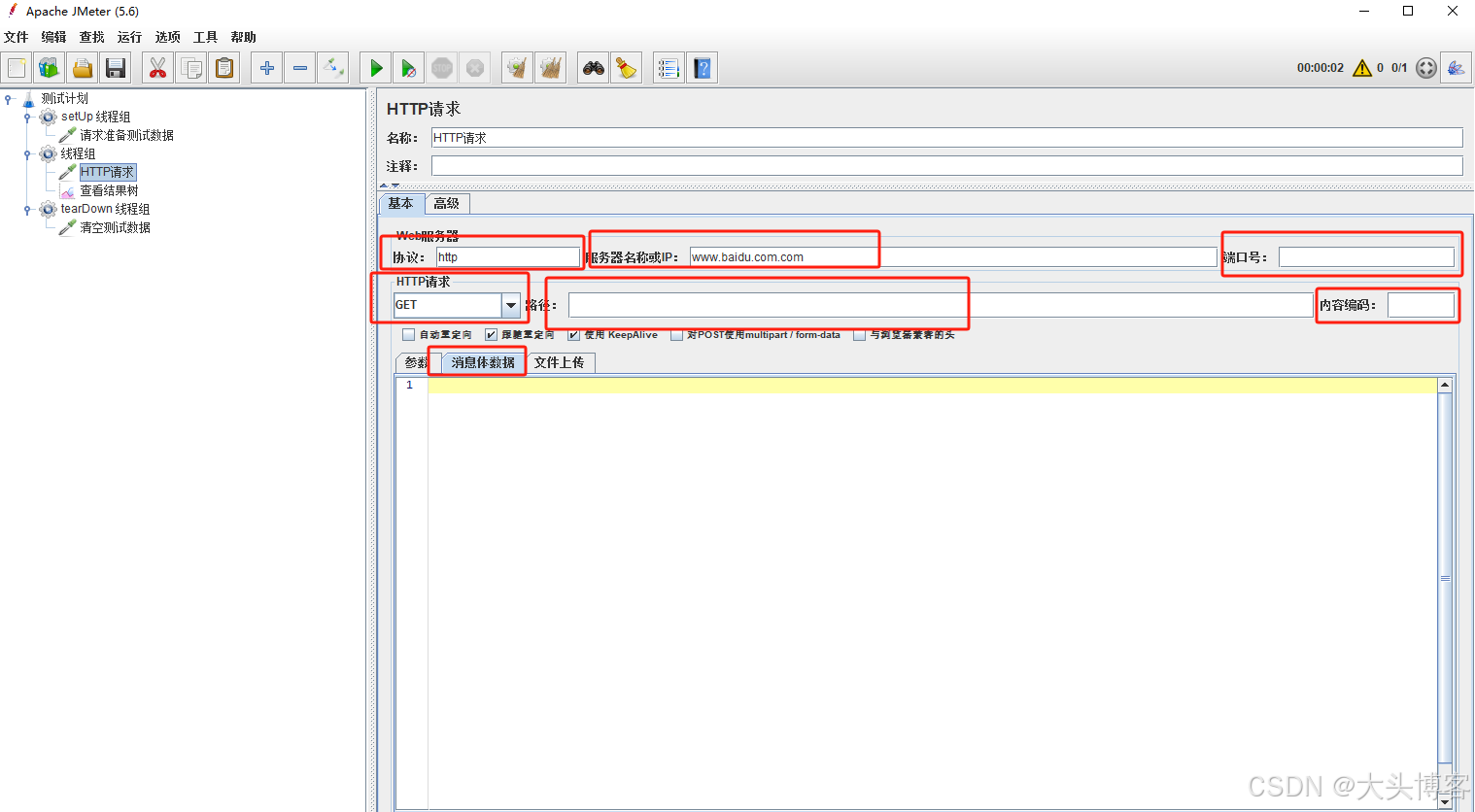
Task: Toggle the 自动重定向 checkbox
Action: click(408, 334)
